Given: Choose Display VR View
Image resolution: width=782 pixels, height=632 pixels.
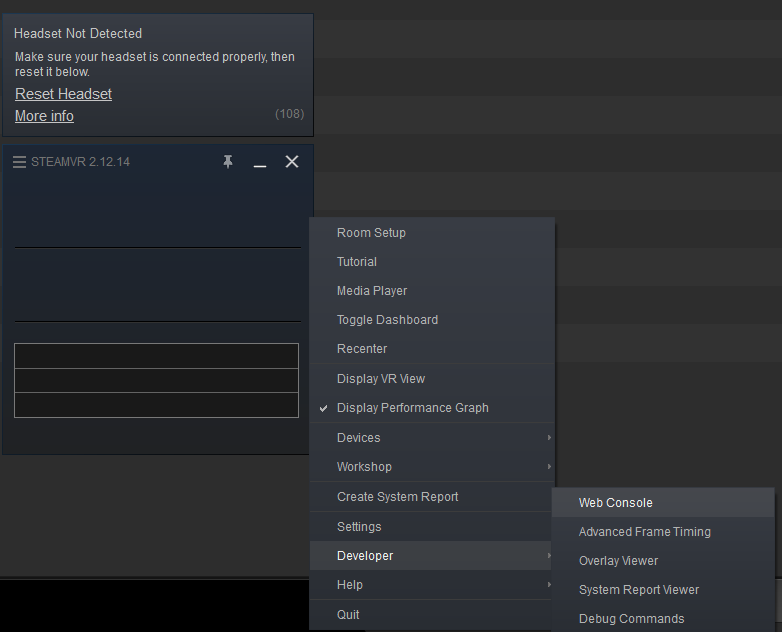Looking at the screenshot, I should [x=432, y=379].
